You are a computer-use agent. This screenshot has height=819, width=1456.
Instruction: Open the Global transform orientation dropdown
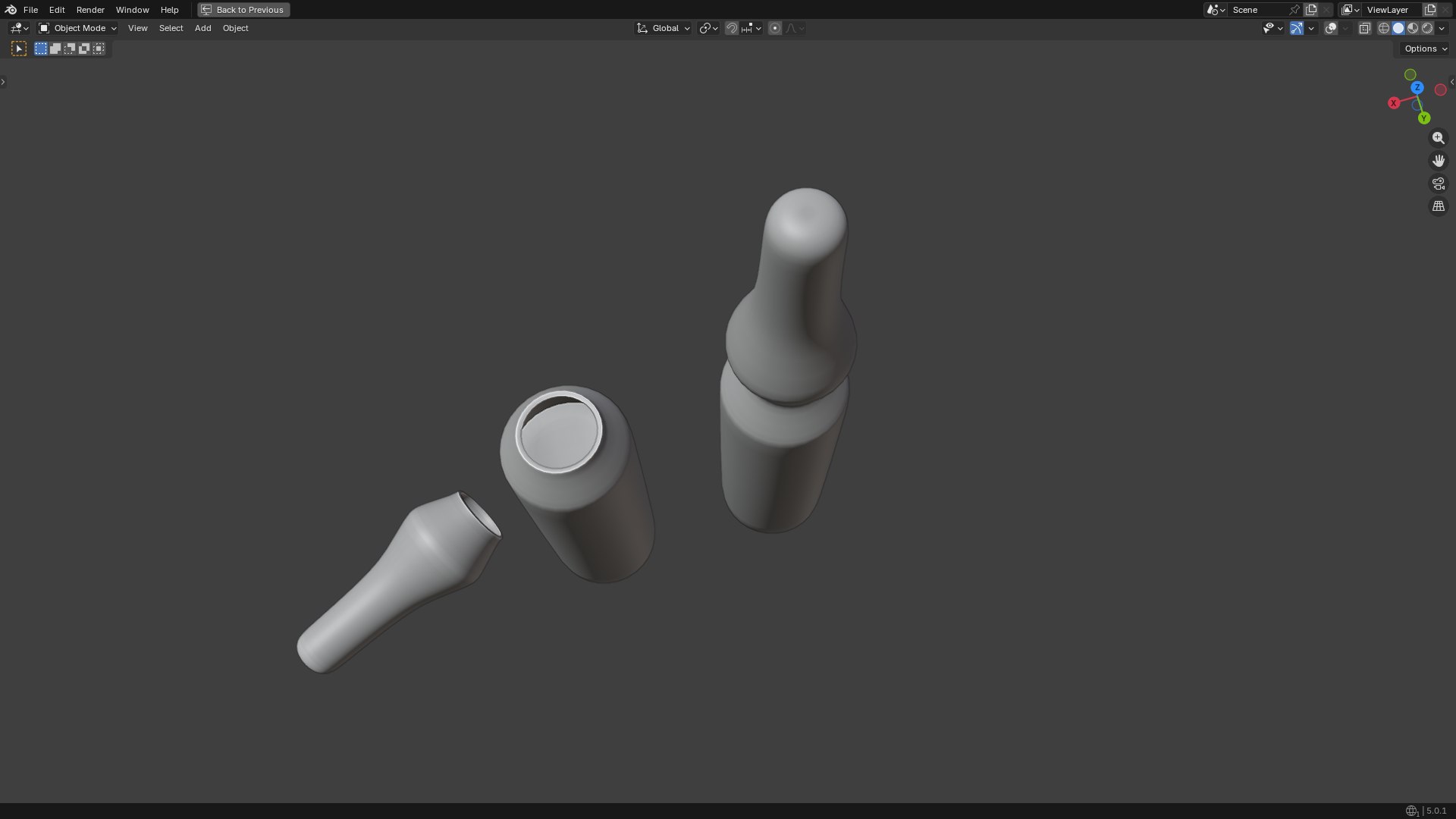(663, 28)
